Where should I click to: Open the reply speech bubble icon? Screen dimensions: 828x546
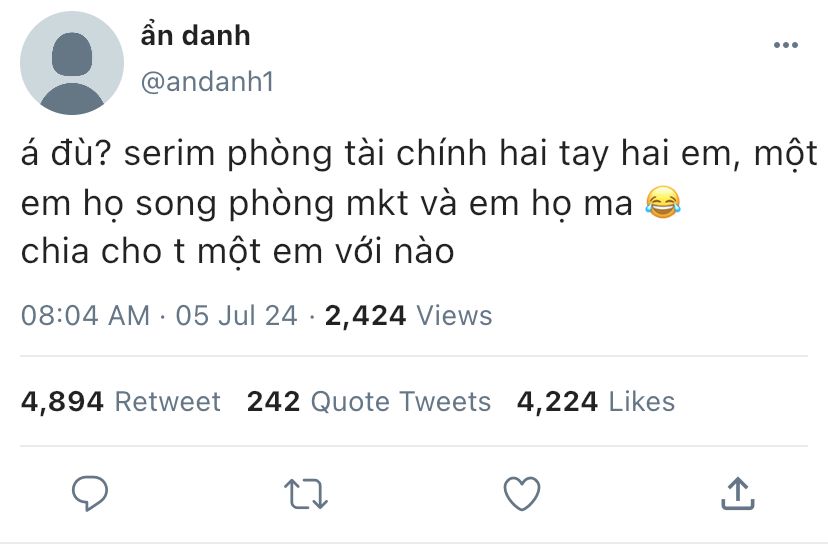[90, 493]
